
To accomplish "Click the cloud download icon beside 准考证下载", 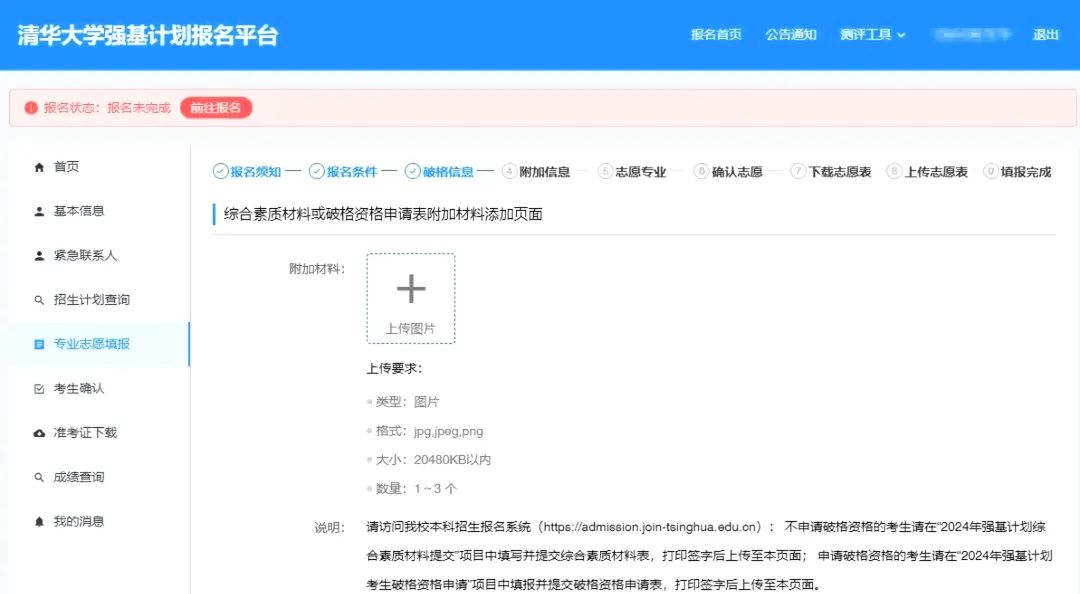I will 39,433.
